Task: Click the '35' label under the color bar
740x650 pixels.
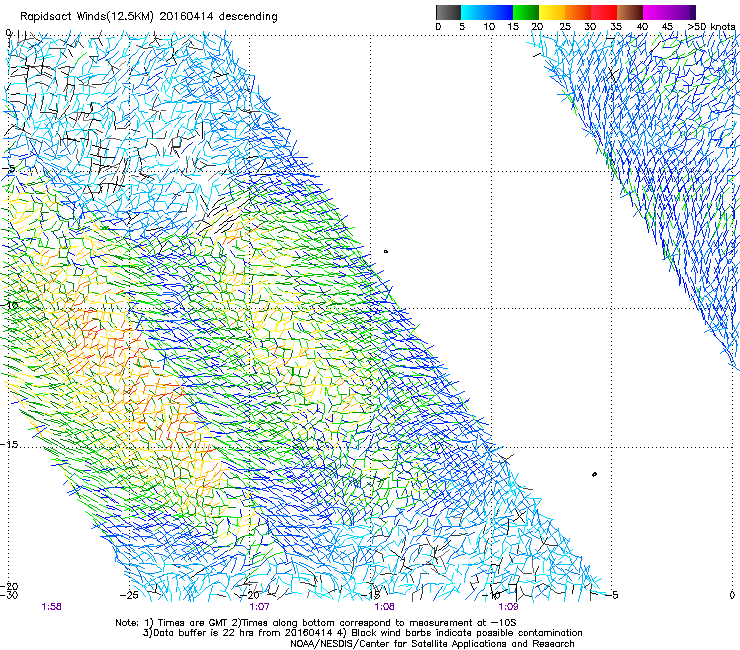Action: 616,26
